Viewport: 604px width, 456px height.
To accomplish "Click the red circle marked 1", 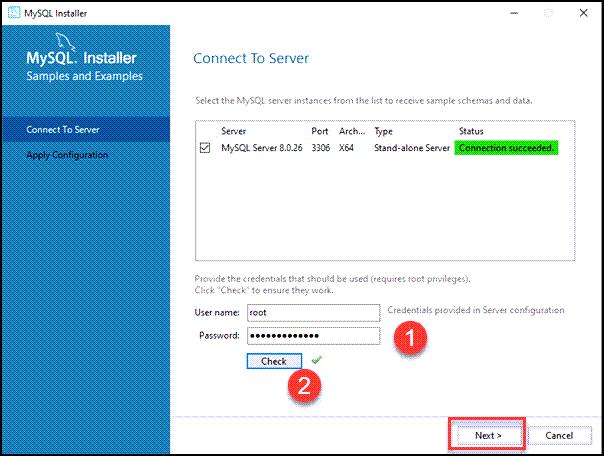I will click(410, 339).
